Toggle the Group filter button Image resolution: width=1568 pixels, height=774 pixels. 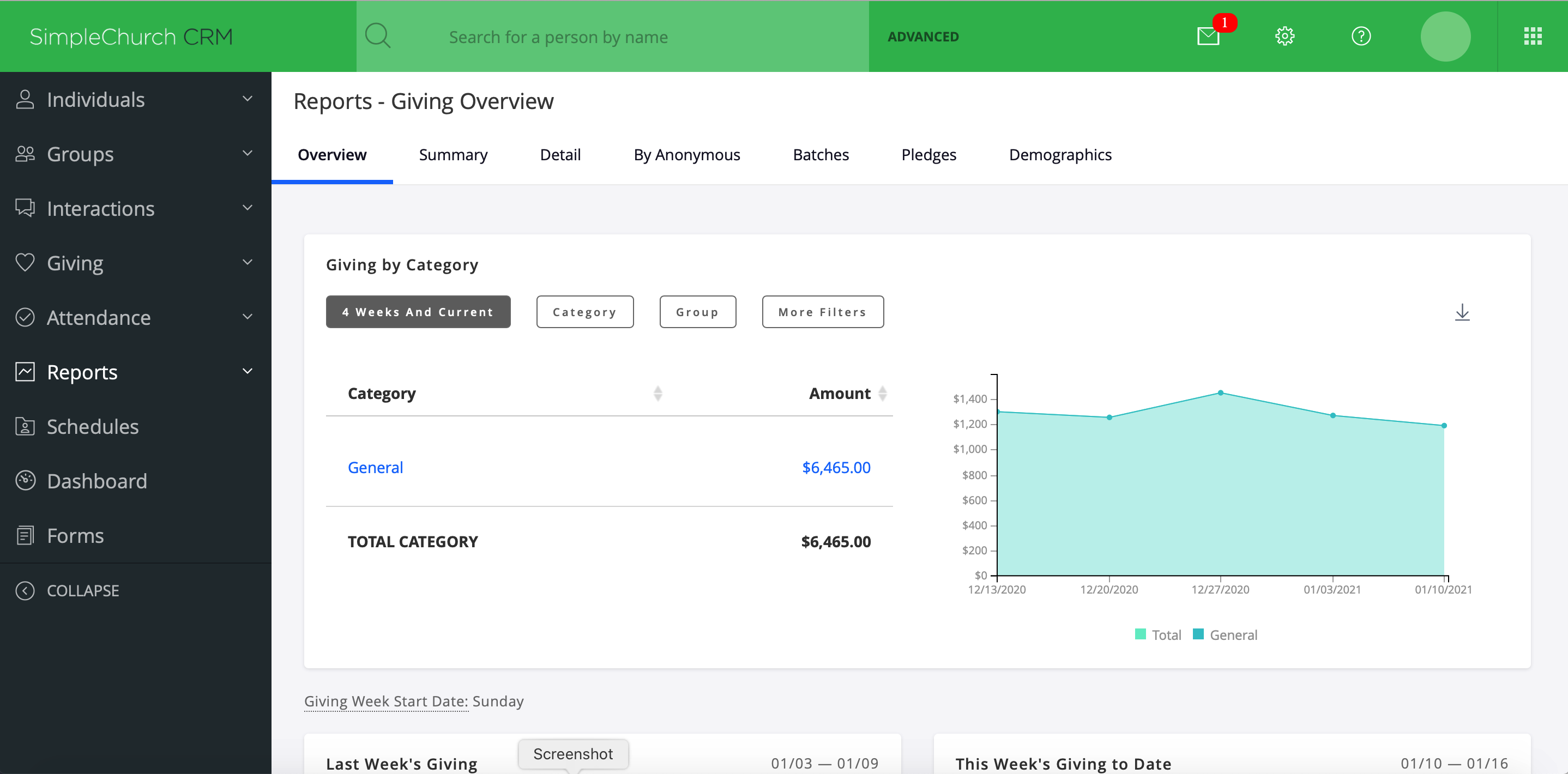point(696,311)
